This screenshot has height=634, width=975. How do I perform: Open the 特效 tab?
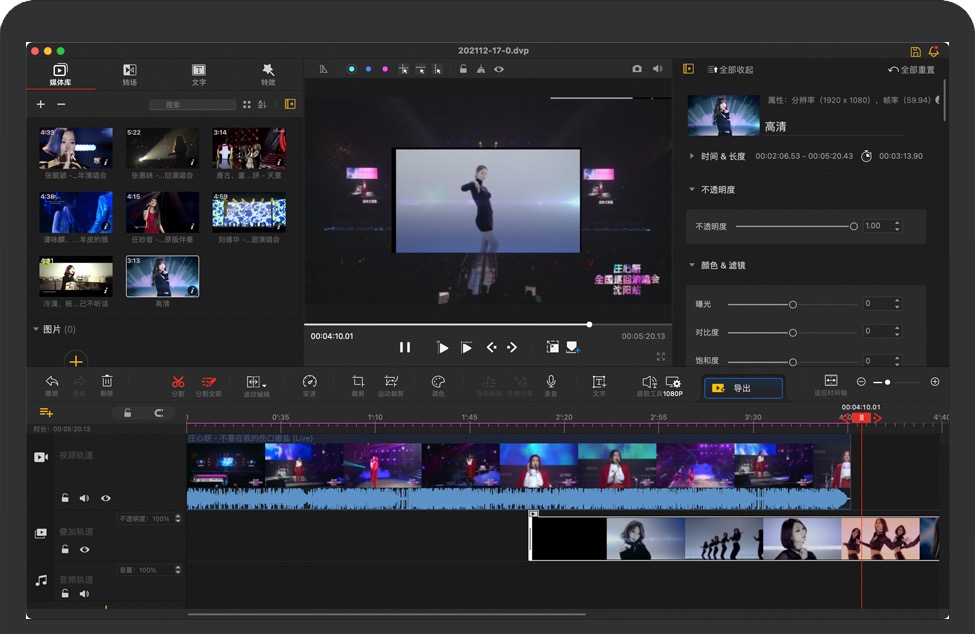[x=268, y=74]
